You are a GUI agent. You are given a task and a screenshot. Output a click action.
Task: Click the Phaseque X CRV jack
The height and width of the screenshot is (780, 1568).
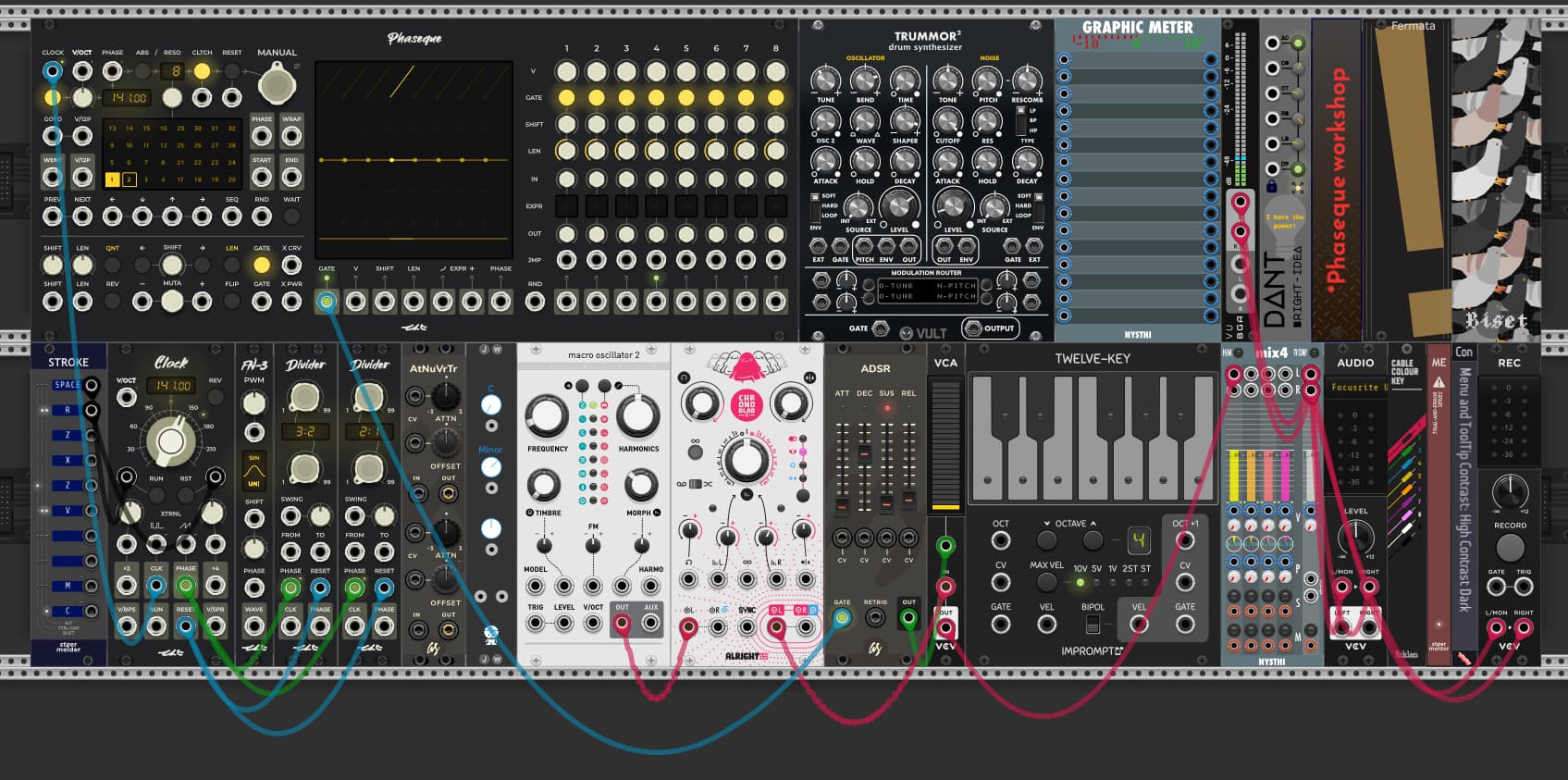pos(291,266)
